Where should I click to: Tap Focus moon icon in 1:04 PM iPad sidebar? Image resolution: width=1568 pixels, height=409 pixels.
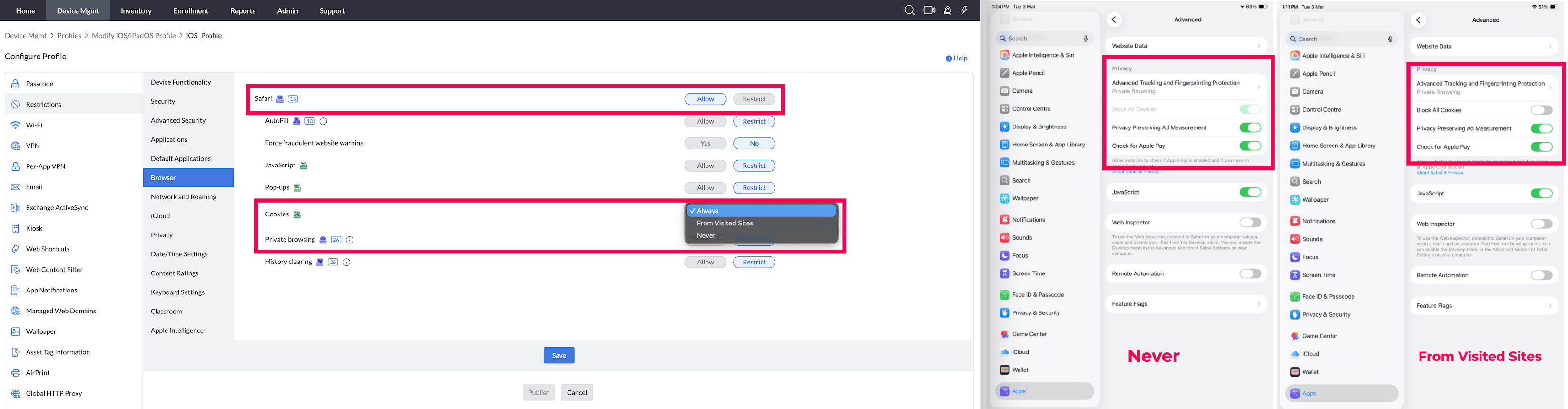point(1004,256)
